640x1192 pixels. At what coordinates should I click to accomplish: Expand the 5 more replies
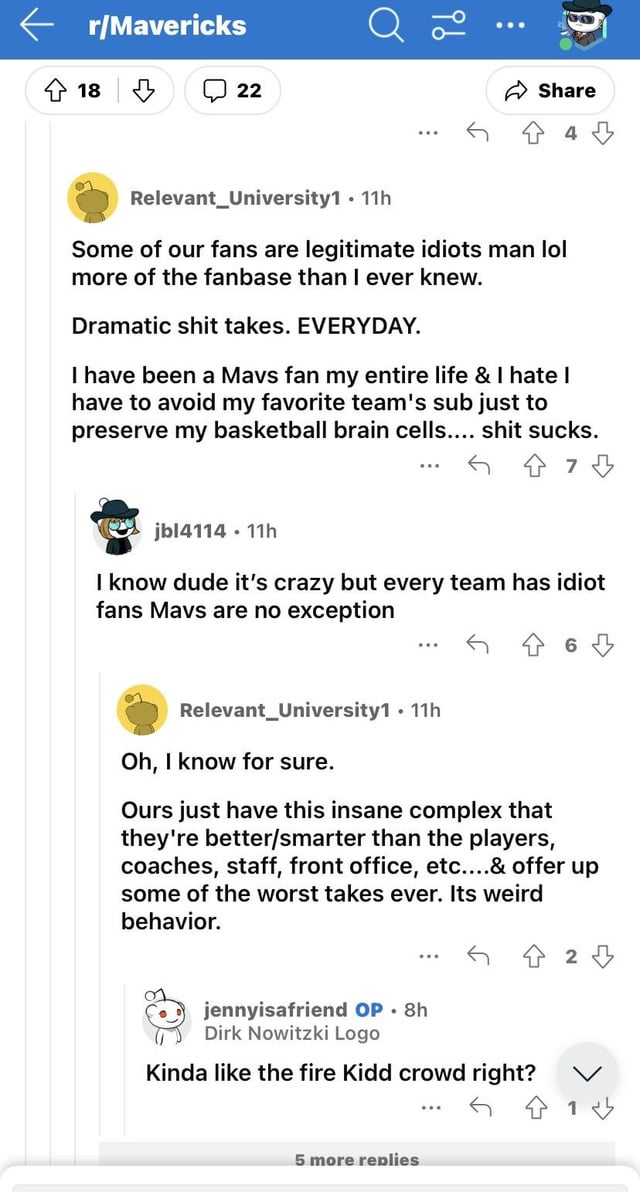(x=356, y=1160)
